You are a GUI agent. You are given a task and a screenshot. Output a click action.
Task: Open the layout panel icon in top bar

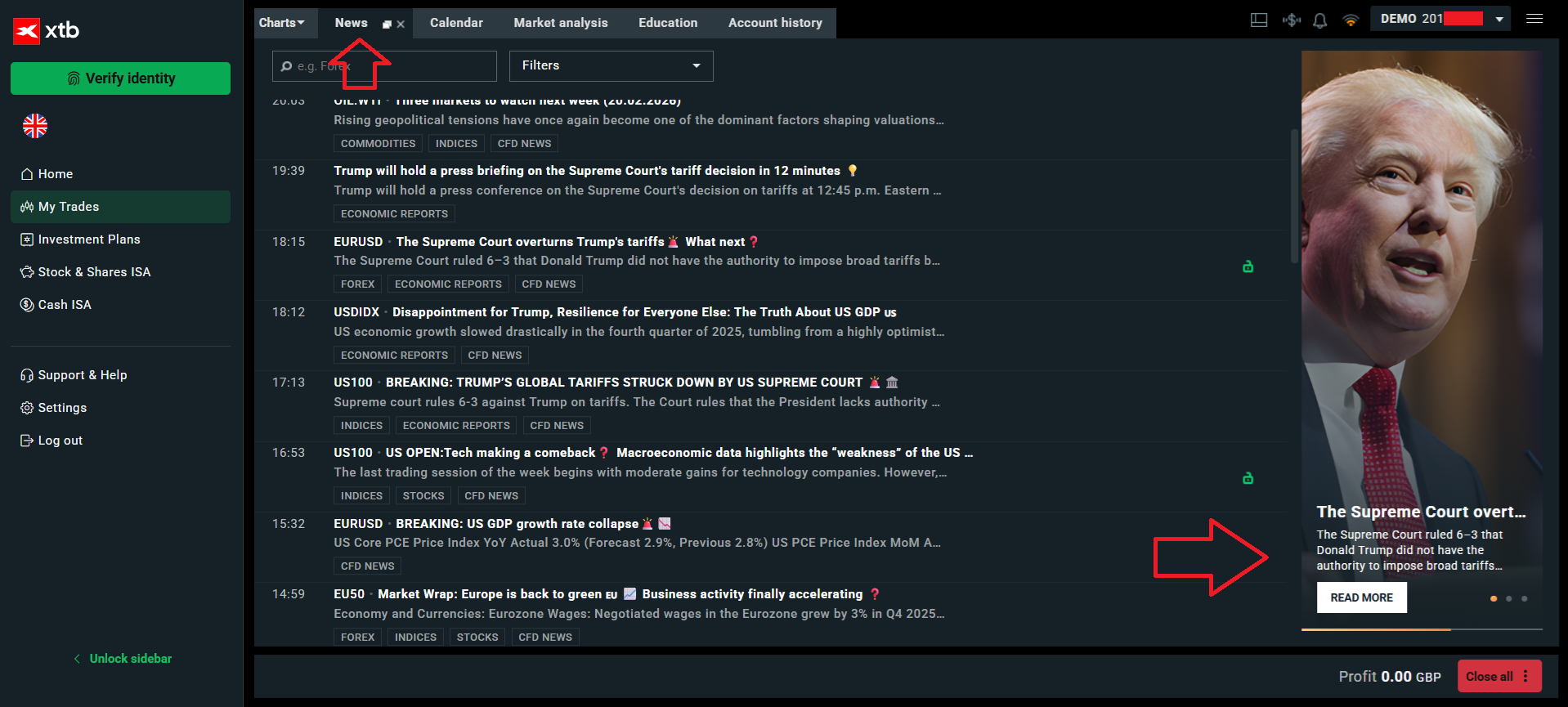click(x=1259, y=20)
